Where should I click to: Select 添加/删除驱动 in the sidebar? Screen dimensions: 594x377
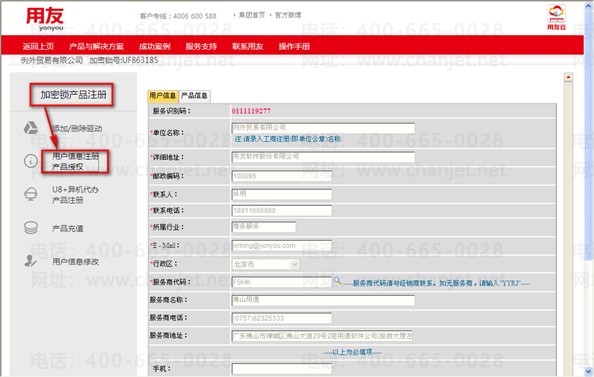click(x=77, y=128)
